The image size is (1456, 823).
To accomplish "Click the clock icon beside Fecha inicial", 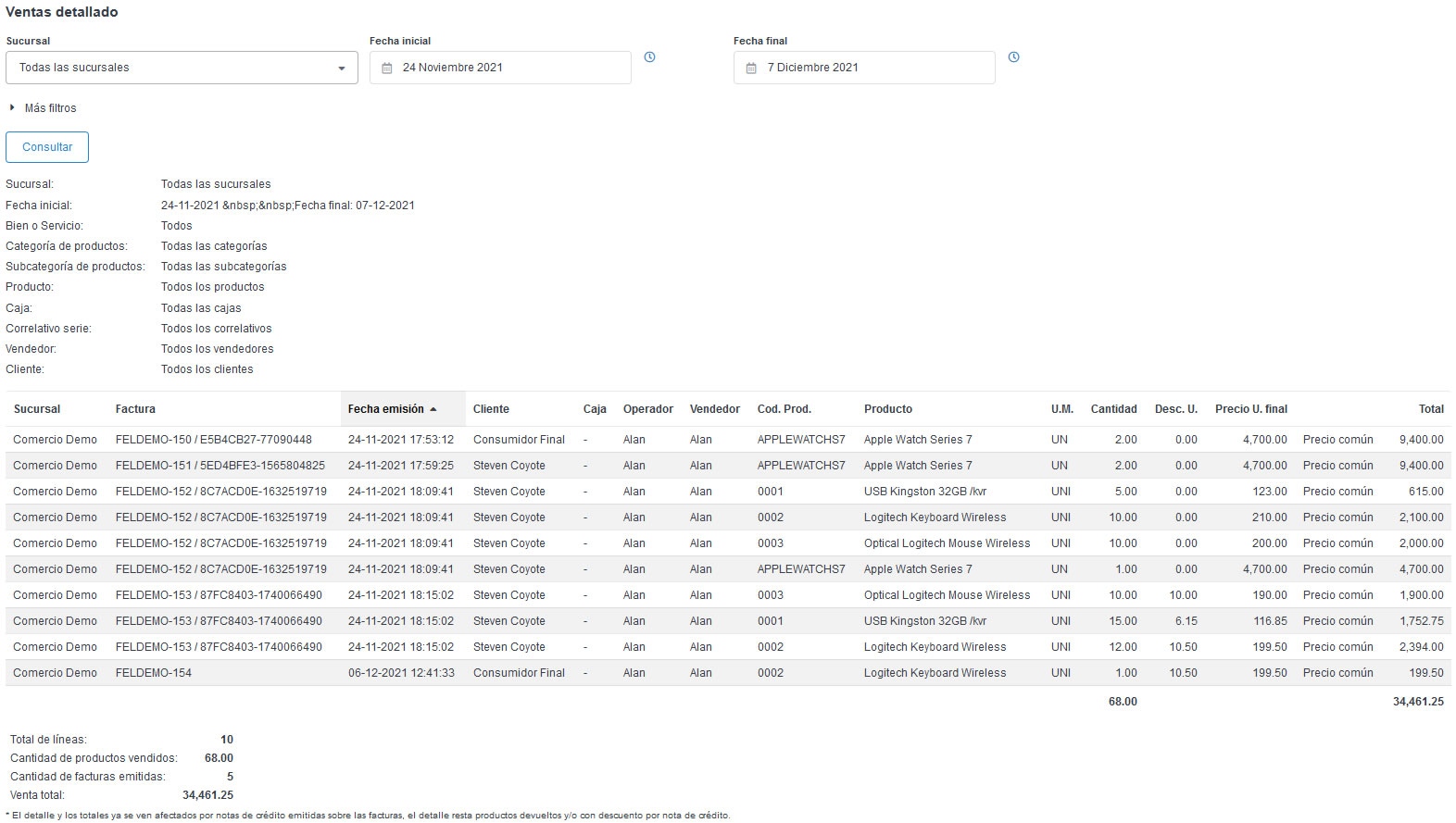I will tap(649, 57).
